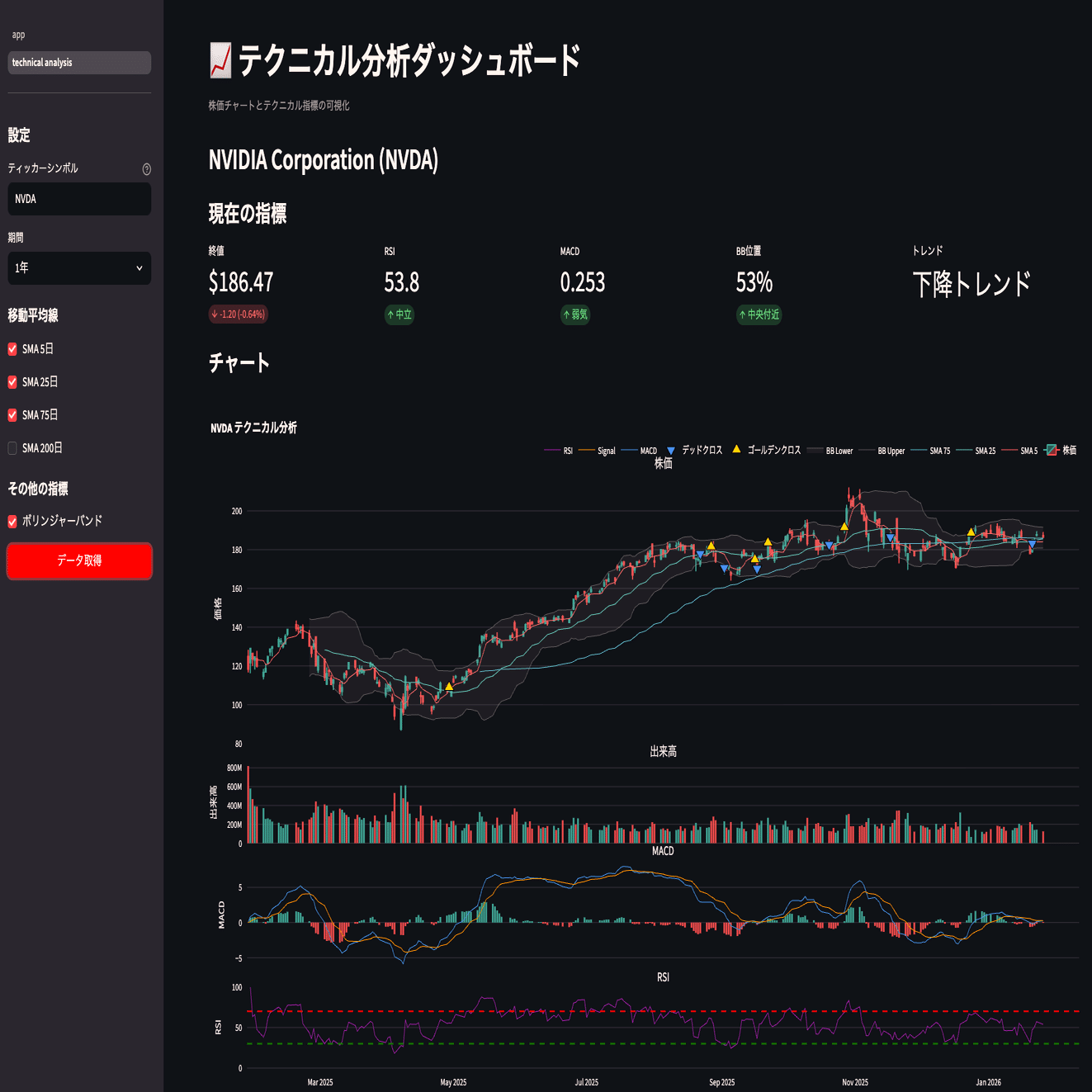Toggle the BB Upper legend entry
Image resolution: width=1092 pixels, height=1092 pixels.
pos(882,451)
